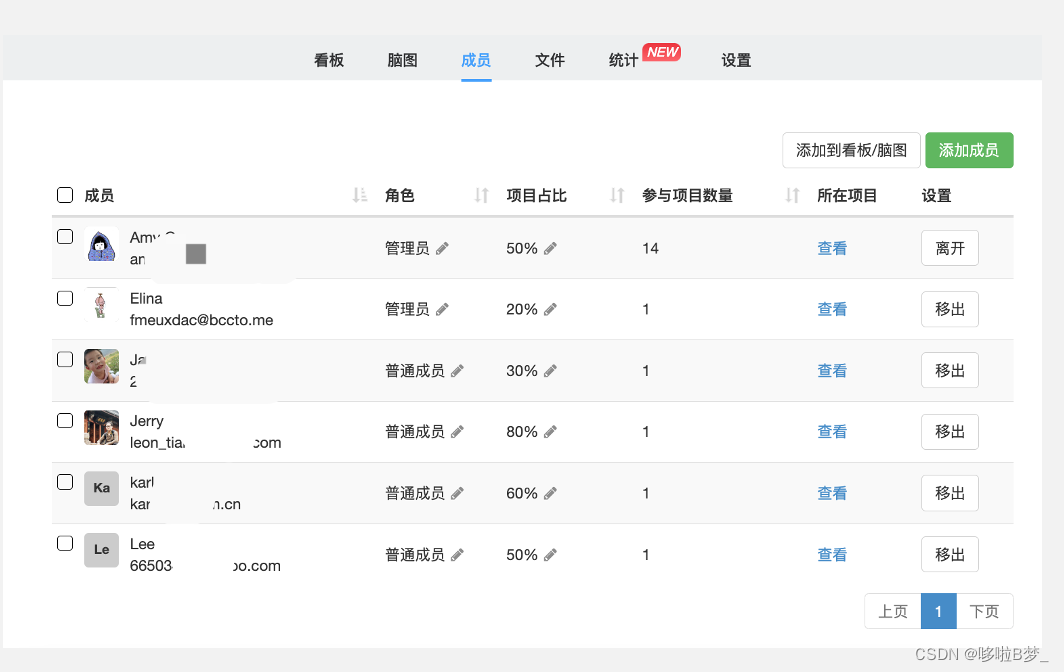Sort by 角色 column arrows
The height and width of the screenshot is (672, 1064).
point(481,195)
